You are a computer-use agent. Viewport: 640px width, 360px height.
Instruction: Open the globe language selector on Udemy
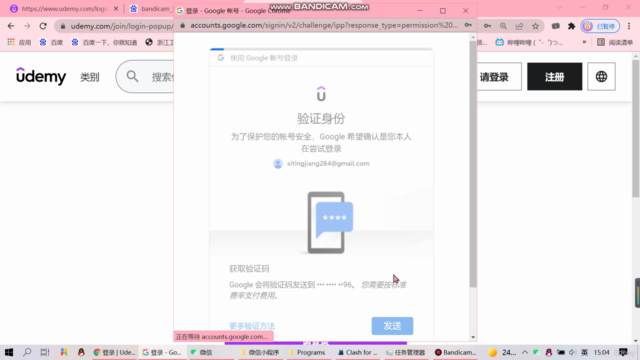click(x=601, y=76)
